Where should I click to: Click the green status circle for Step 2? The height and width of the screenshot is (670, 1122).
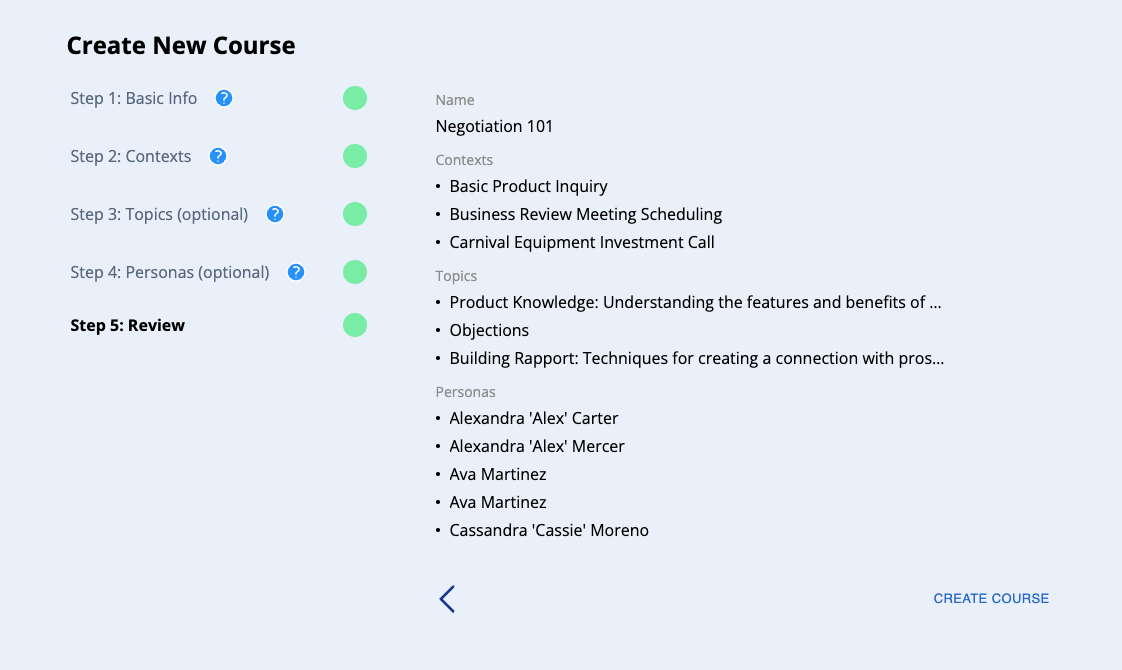tap(355, 156)
